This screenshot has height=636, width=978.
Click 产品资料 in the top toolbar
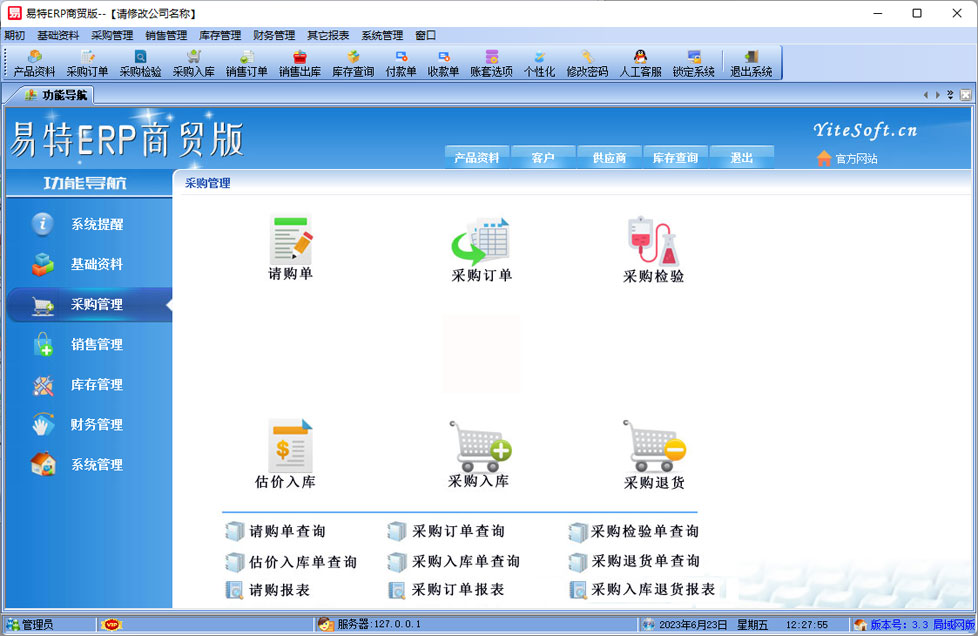tap(35, 64)
